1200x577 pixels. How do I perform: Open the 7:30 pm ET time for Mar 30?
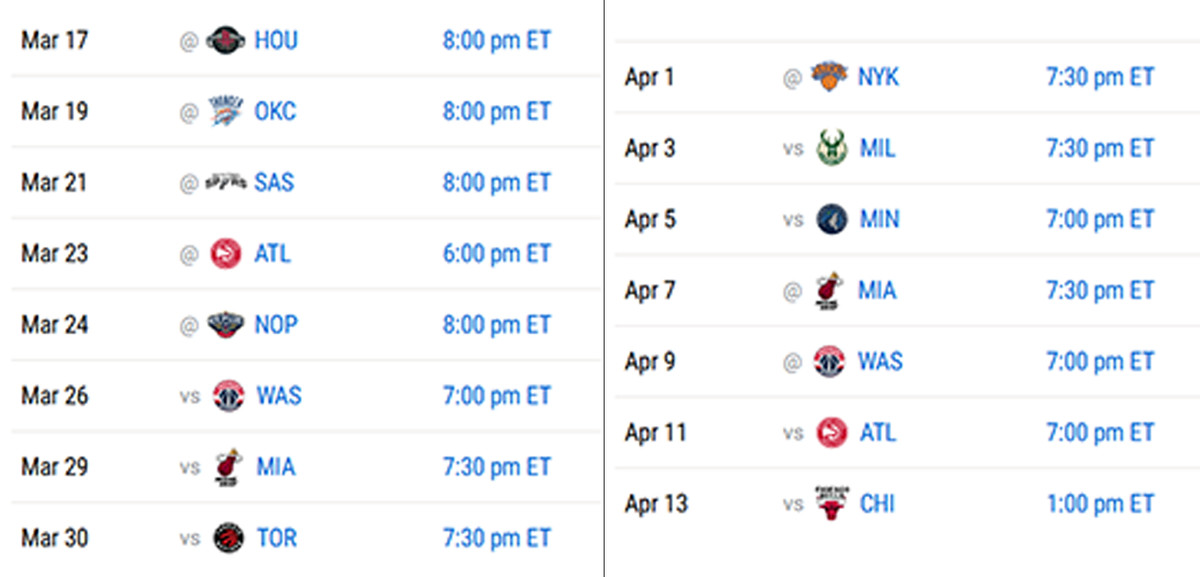pyautogui.click(x=496, y=538)
